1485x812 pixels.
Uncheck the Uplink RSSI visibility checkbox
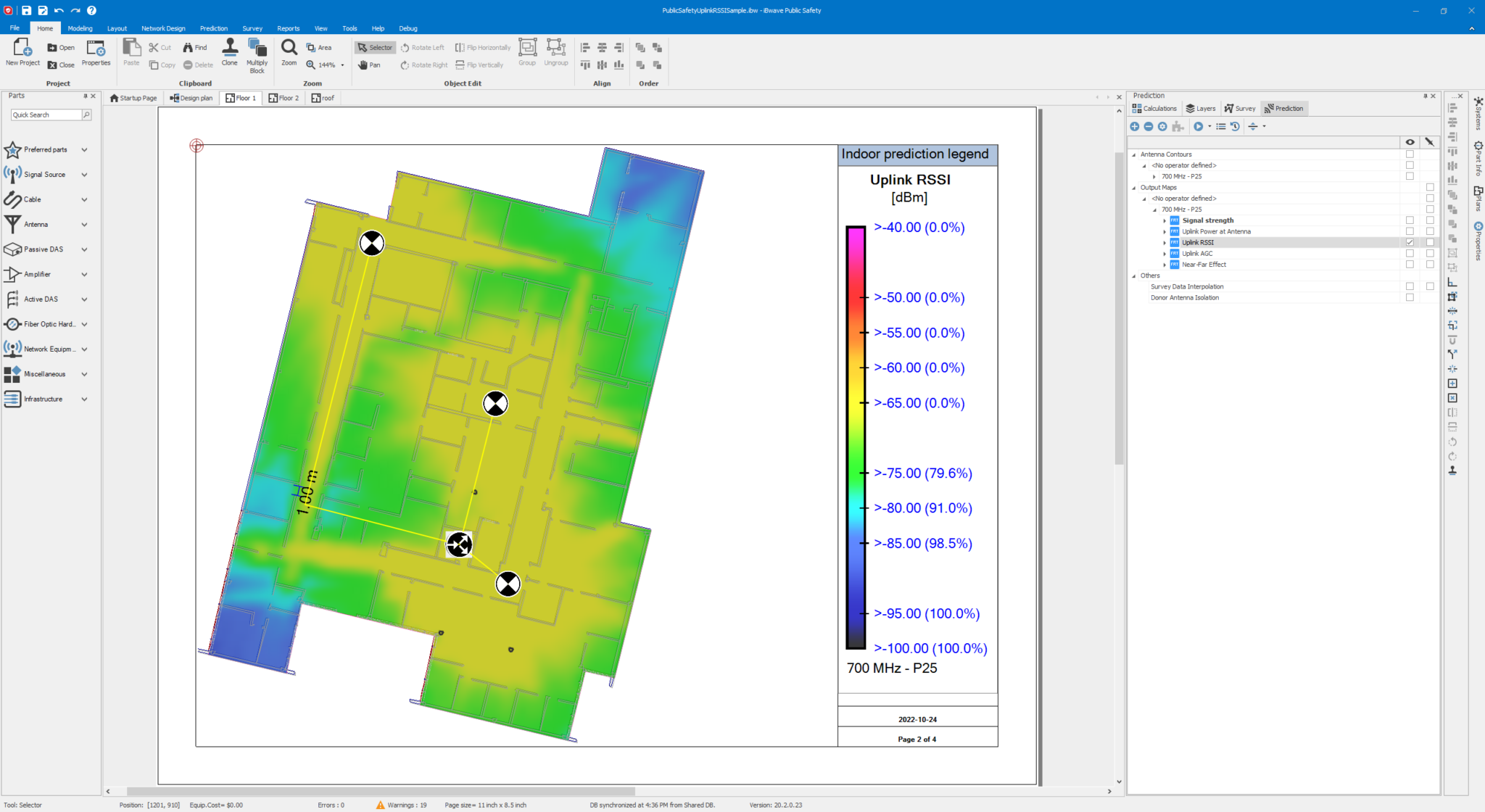[x=1410, y=242]
